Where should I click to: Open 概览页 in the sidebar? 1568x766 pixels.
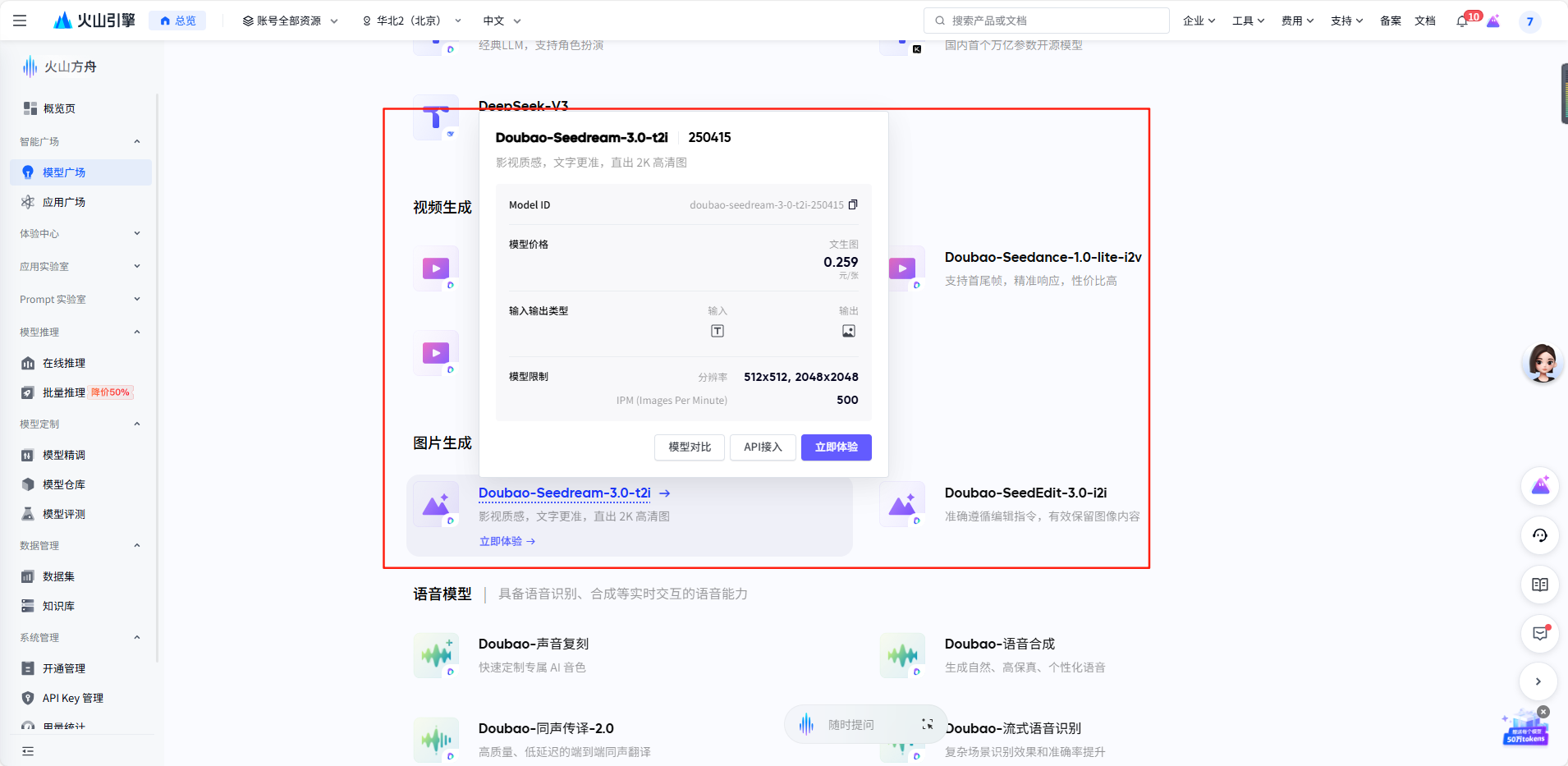click(x=80, y=108)
